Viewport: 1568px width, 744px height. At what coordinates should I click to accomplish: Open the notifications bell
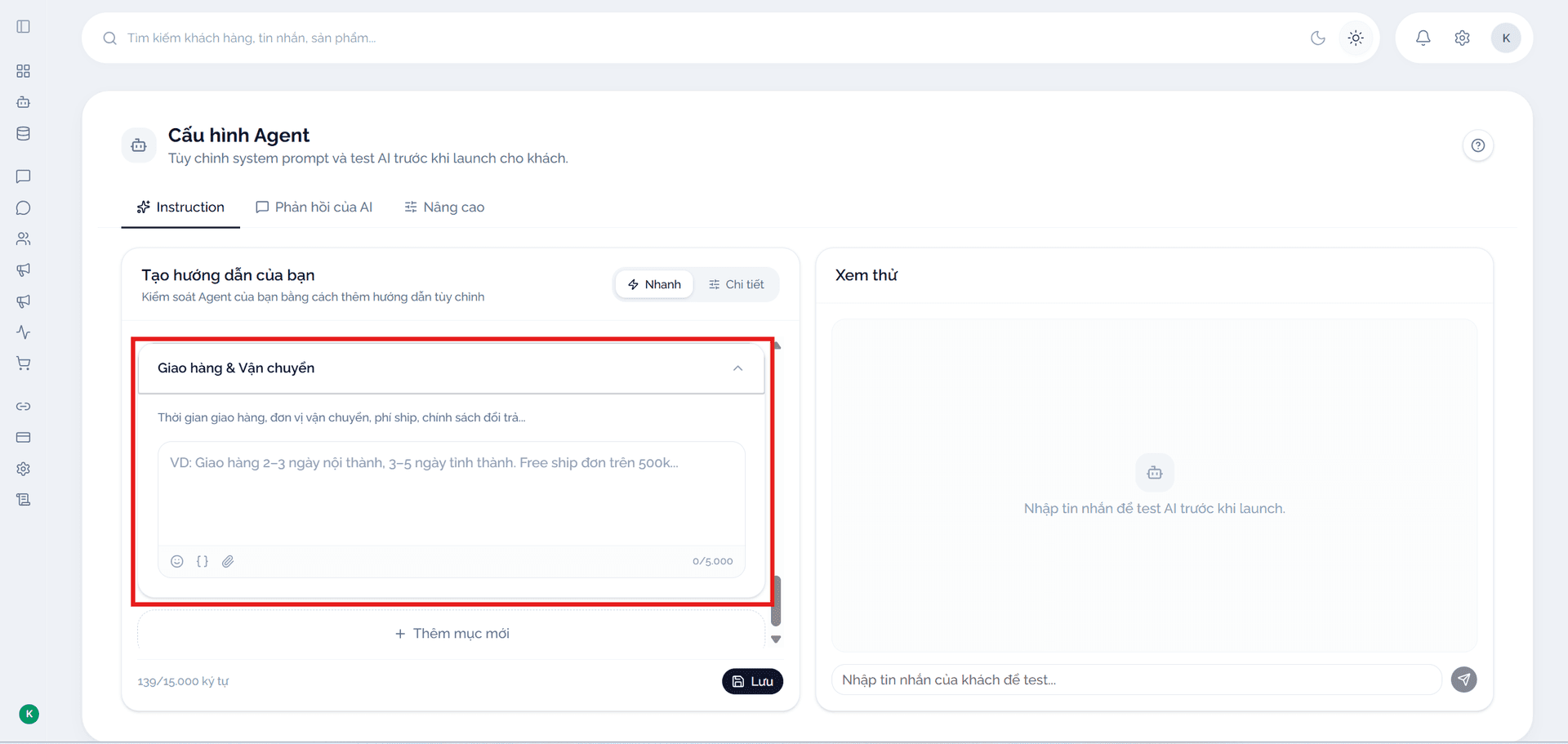tap(1423, 38)
